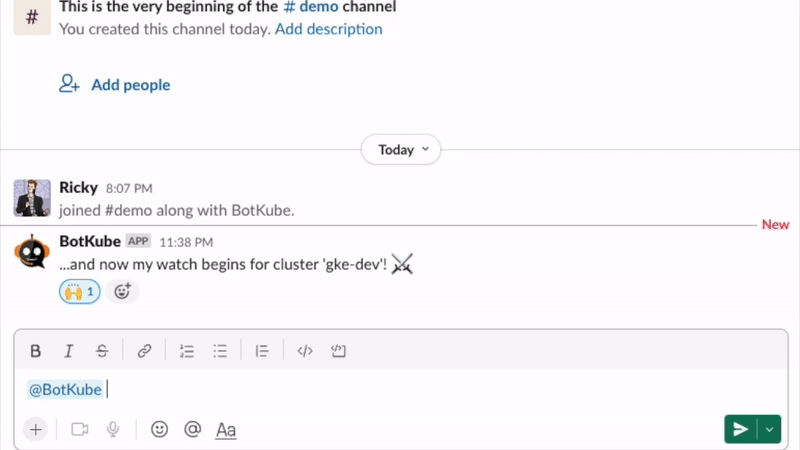Mention someone with @ button
This screenshot has height=450, width=800.
(x=193, y=429)
